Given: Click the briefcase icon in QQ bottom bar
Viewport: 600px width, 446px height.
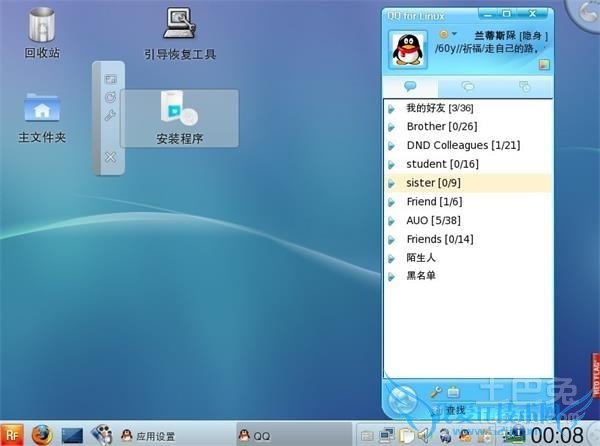Looking at the screenshot, I should 453,392.
